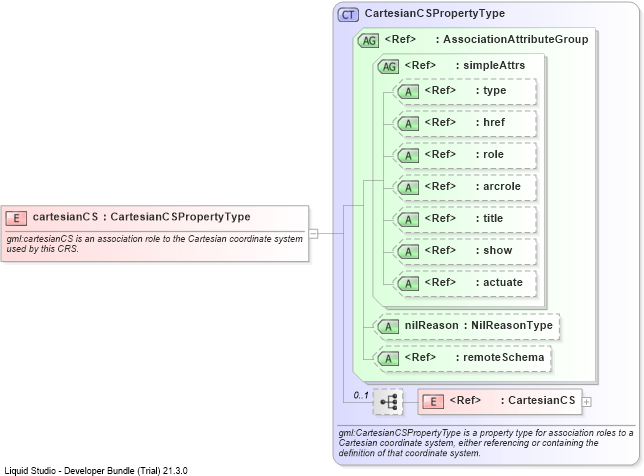Click the A icon of remoteSchema attribute

point(388,359)
